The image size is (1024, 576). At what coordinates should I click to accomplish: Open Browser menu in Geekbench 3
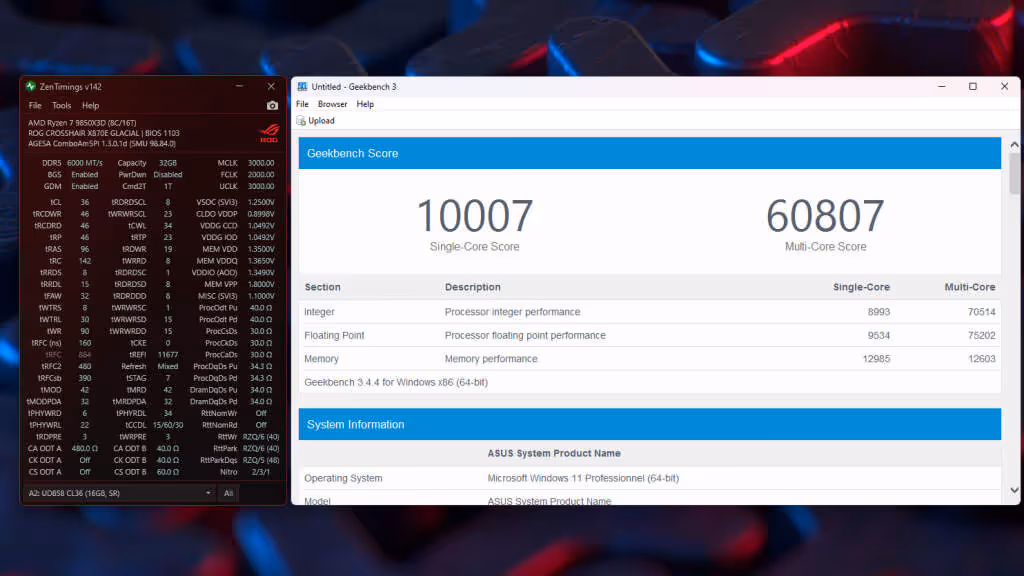[x=332, y=104]
